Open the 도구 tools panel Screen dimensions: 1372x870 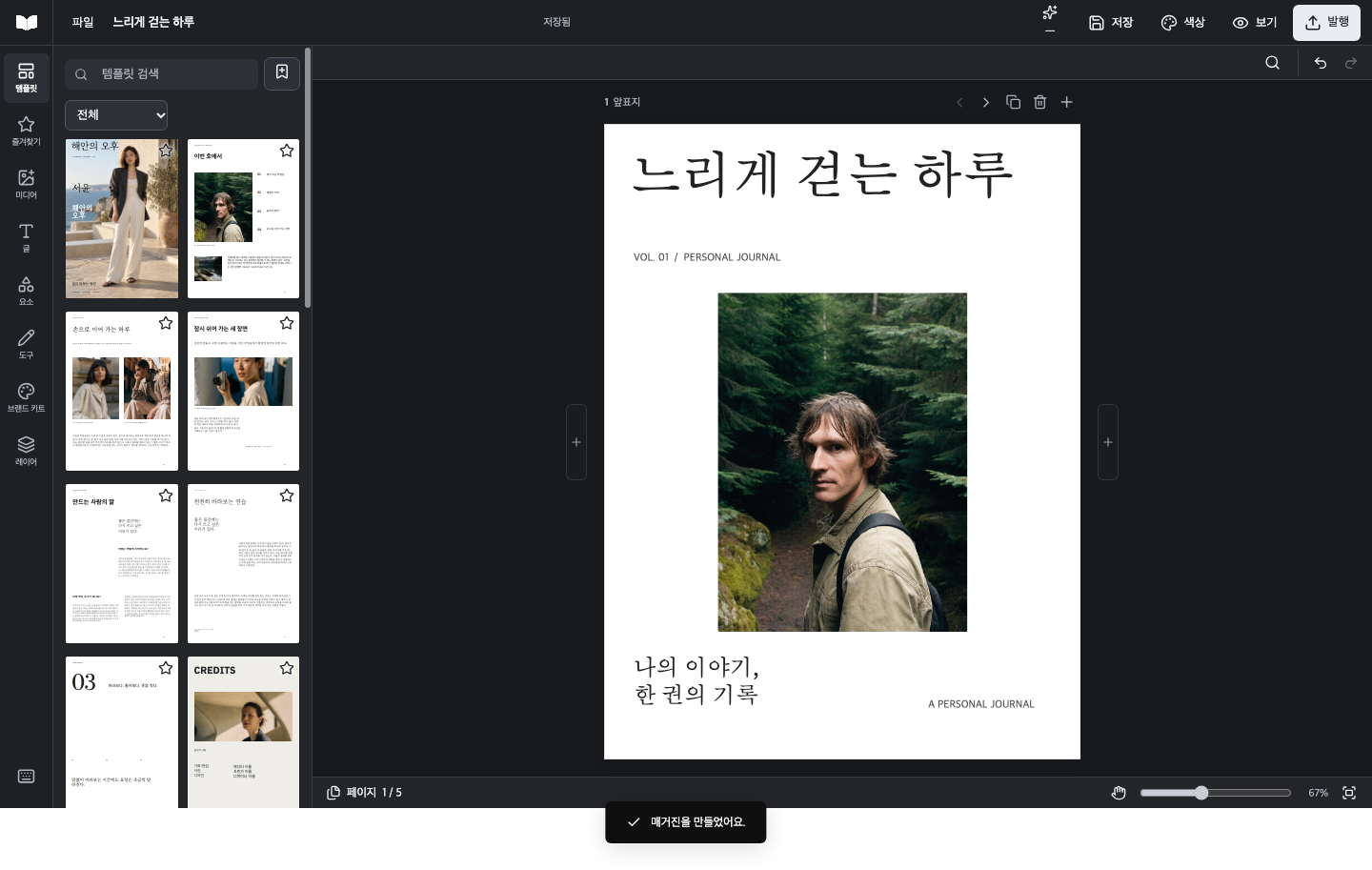coord(27,345)
